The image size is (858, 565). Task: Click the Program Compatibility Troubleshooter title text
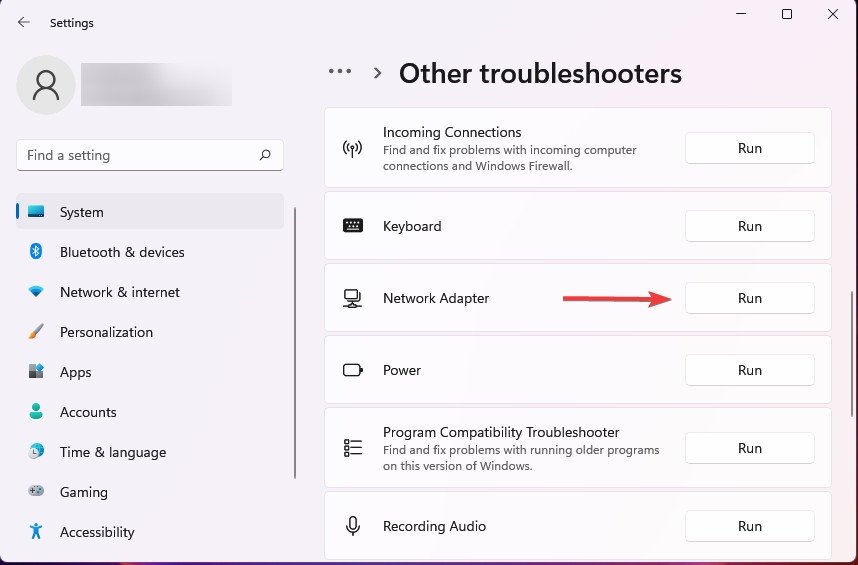(501, 432)
